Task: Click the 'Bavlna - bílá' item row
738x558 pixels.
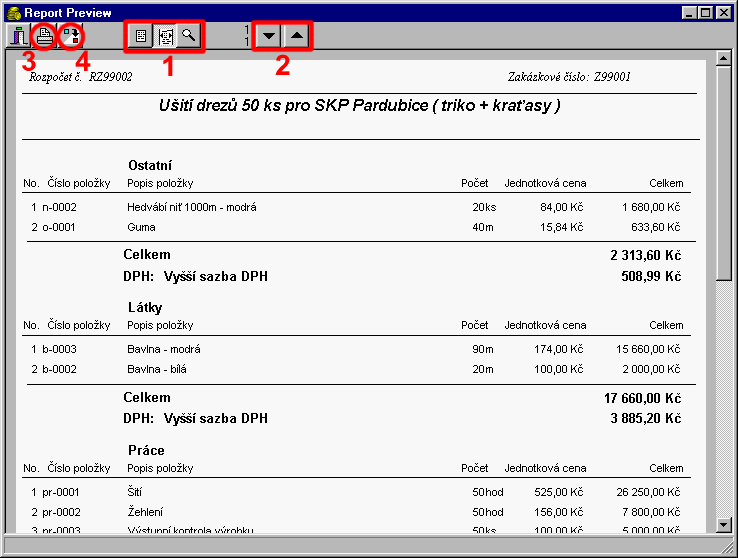Action: coord(156,369)
